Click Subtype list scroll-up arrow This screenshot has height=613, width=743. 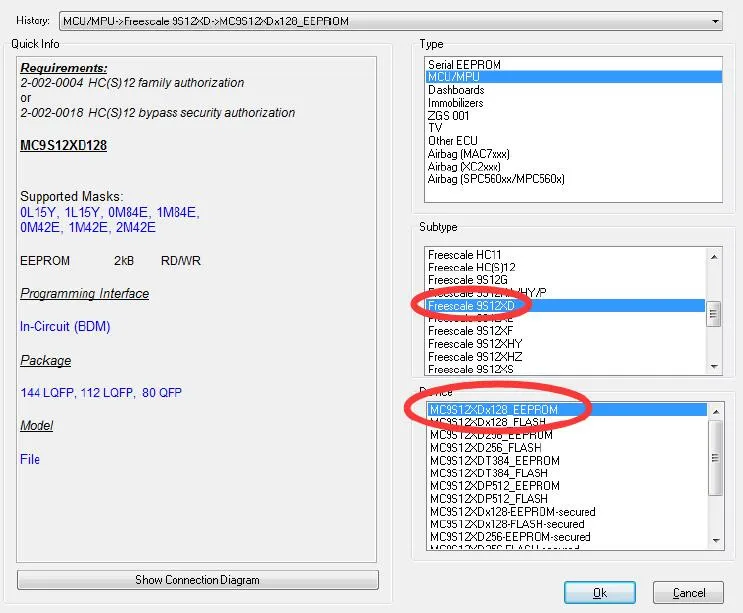click(x=714, y=256)
